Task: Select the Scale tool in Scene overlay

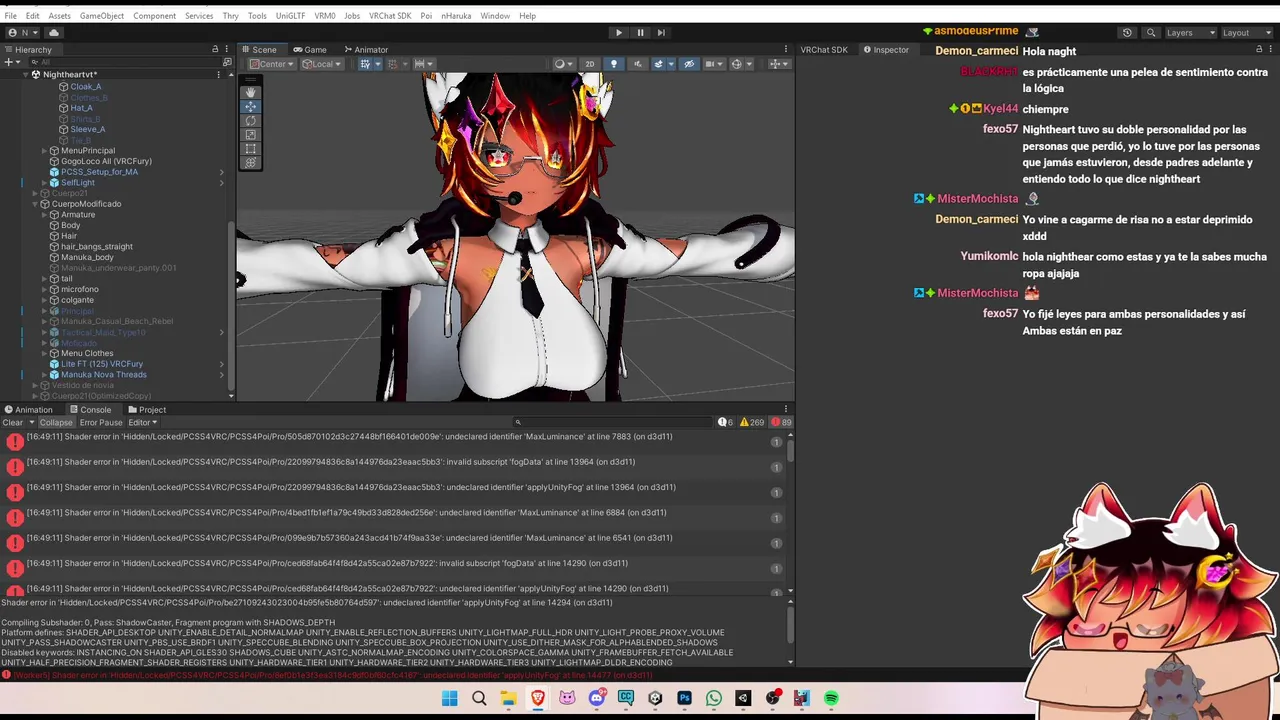Action: (250, 134)
